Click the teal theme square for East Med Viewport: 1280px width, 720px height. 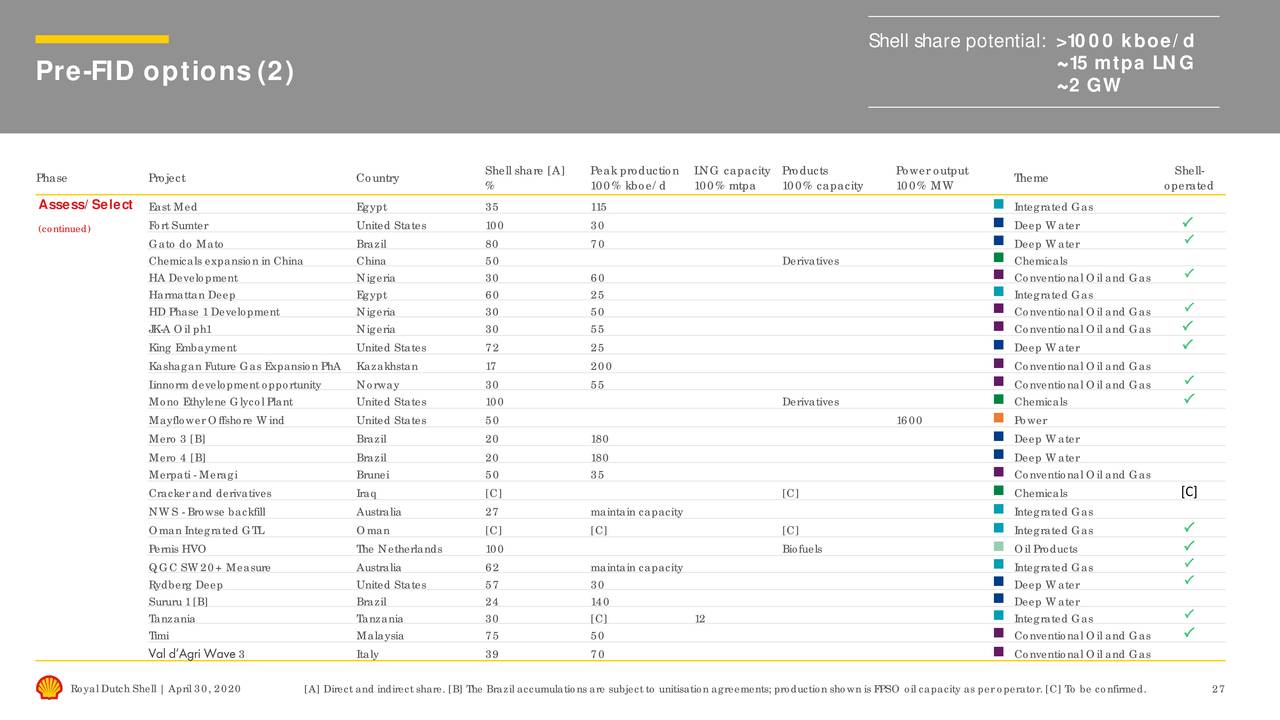coord(999,205)
